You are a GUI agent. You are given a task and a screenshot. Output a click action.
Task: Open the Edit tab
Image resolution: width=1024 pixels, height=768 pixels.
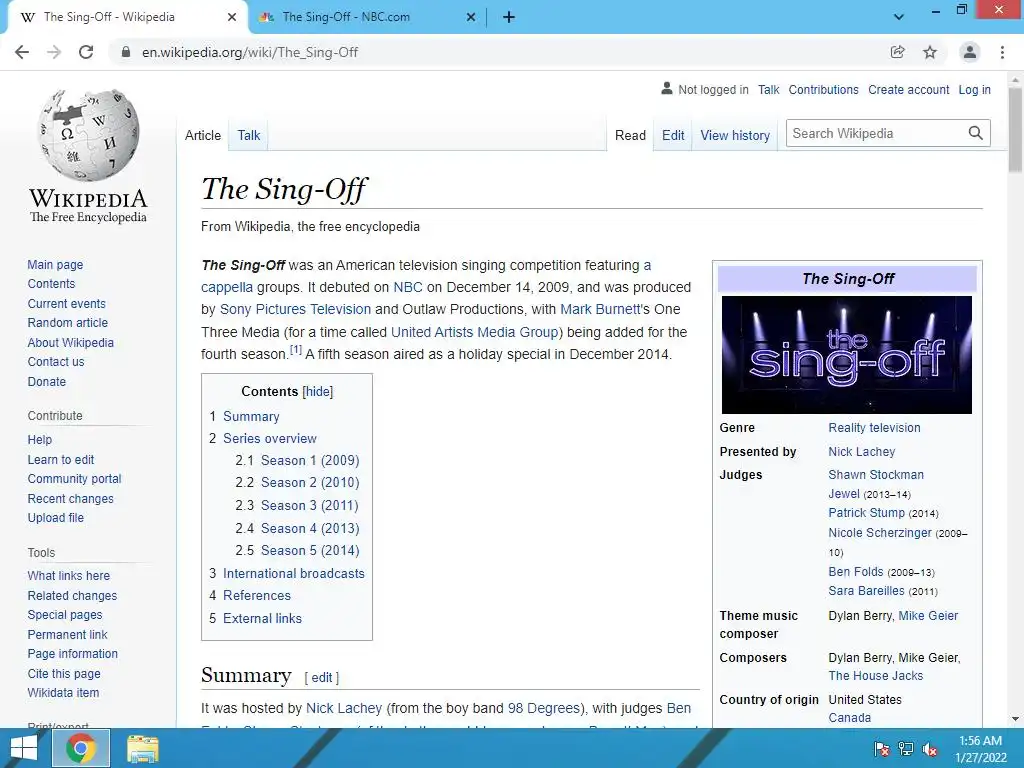673,135
